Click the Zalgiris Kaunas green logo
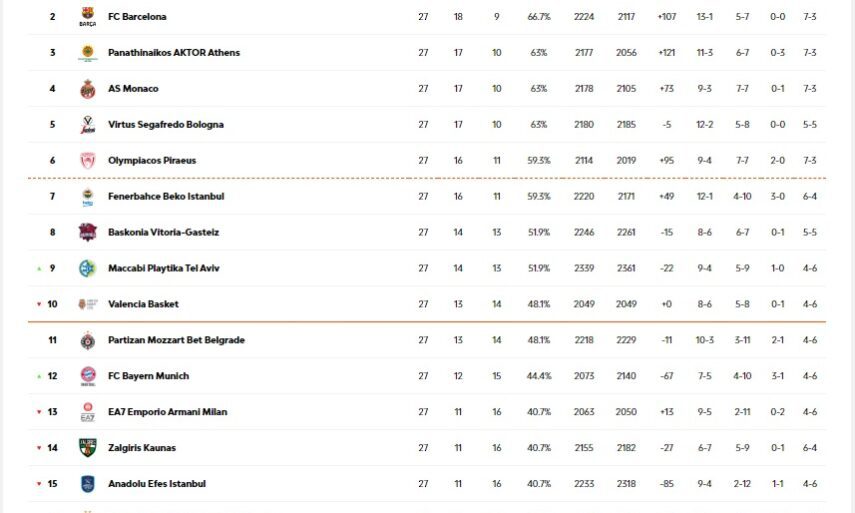The image size is (855, 513). click(88, 448)
